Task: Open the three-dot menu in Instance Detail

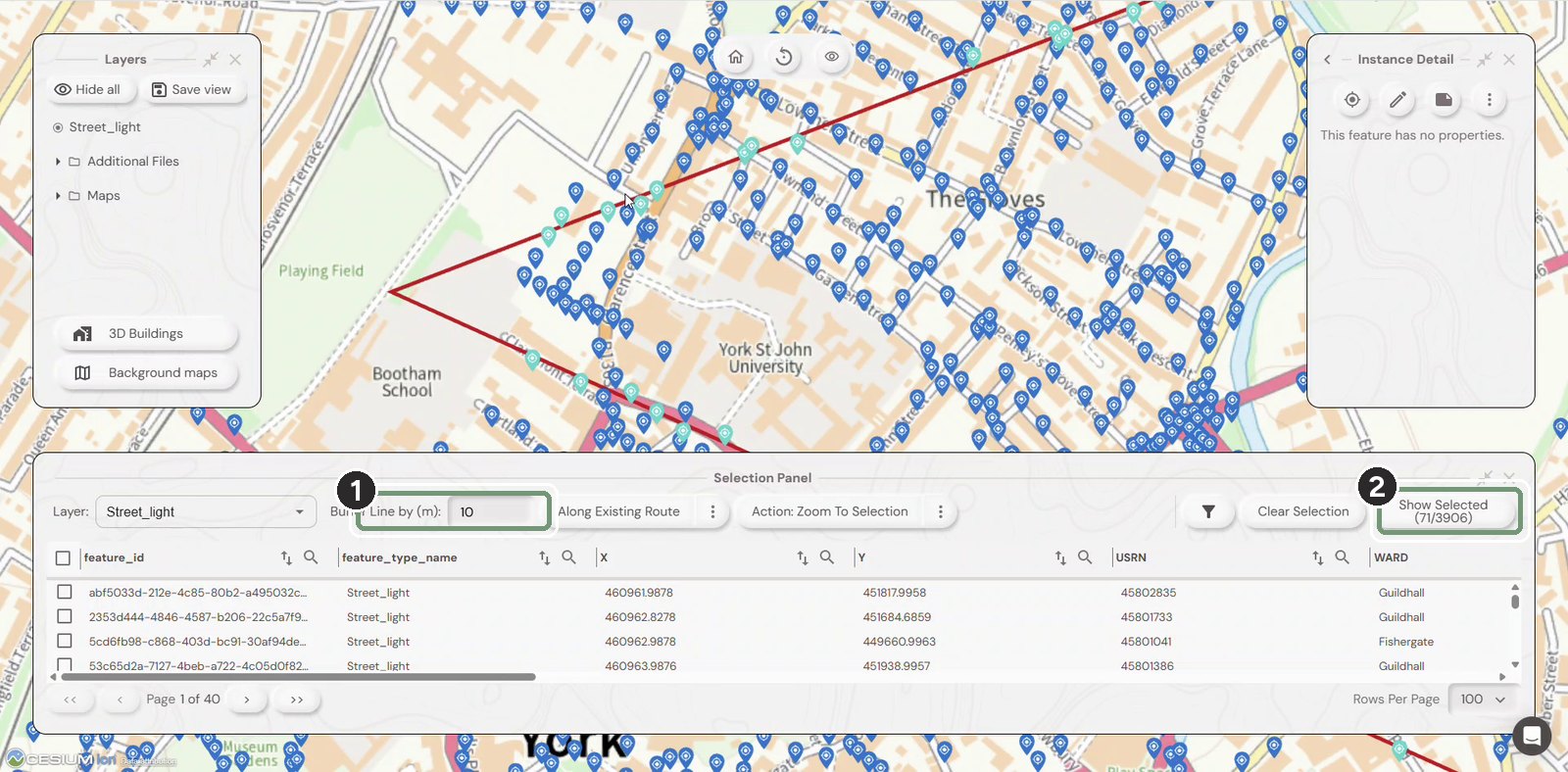Action: tap(1490, 99)
